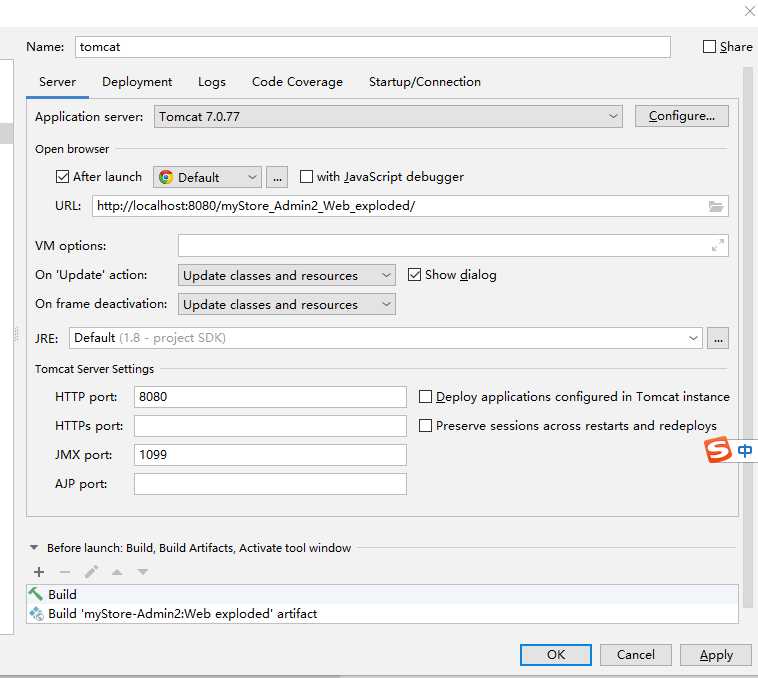Image resolution: width=758 pixels, height=678 pixels.
Task: Click the green hammer Build icon
Action: 36,594
